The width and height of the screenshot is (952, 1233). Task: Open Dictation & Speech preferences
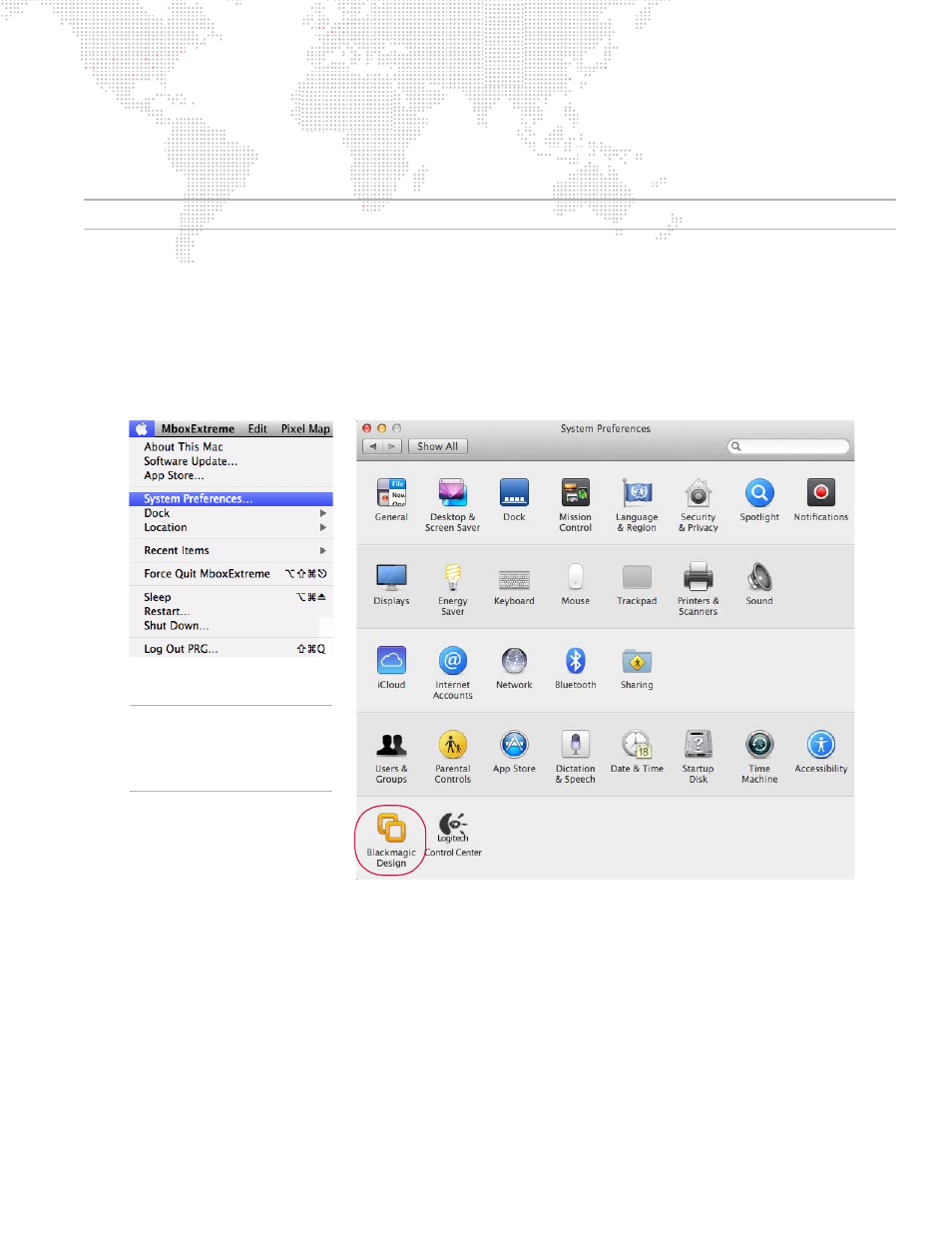(576, 757)
